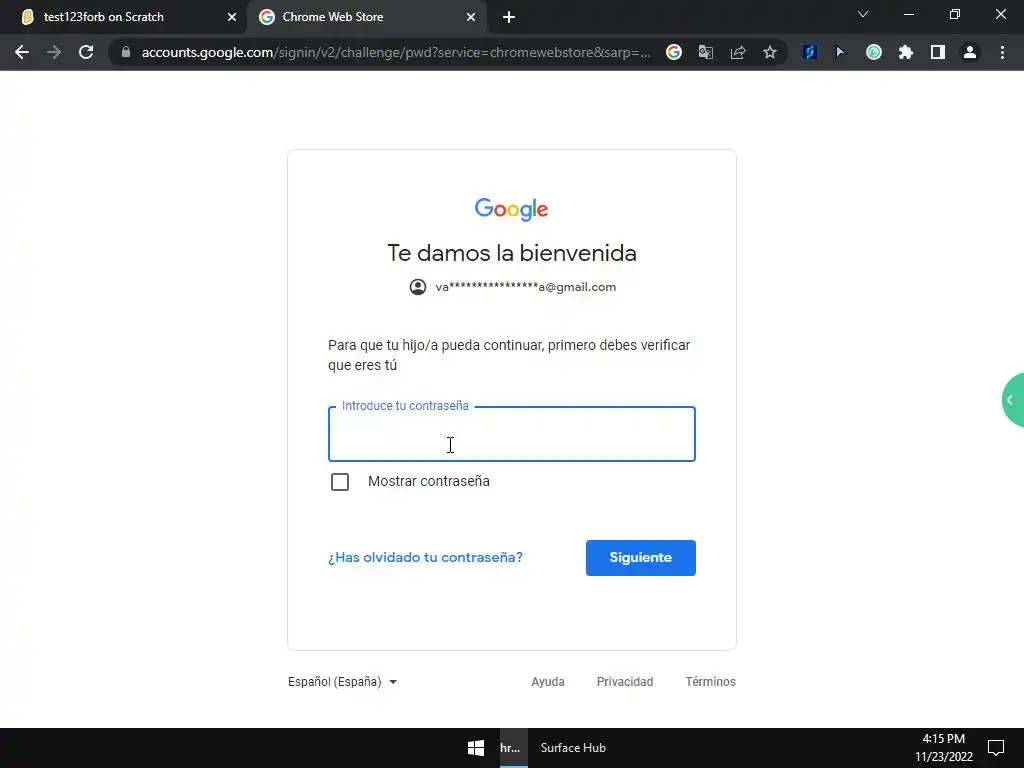The image size is (1024, 768).
Task: Open the Términos link
Action: [711, 682]
